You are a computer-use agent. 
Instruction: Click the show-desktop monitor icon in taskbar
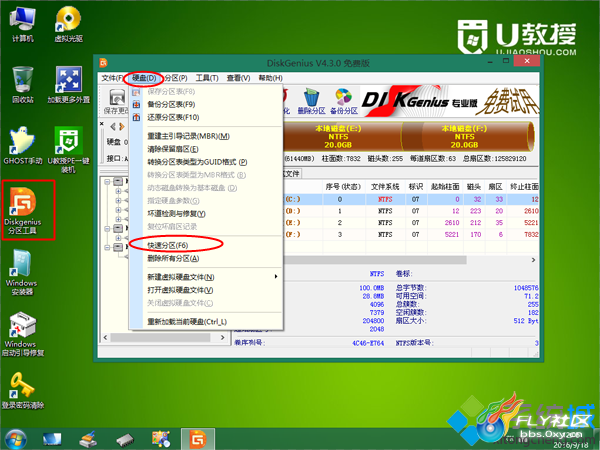pyautogui.click(x=52, y=439)
